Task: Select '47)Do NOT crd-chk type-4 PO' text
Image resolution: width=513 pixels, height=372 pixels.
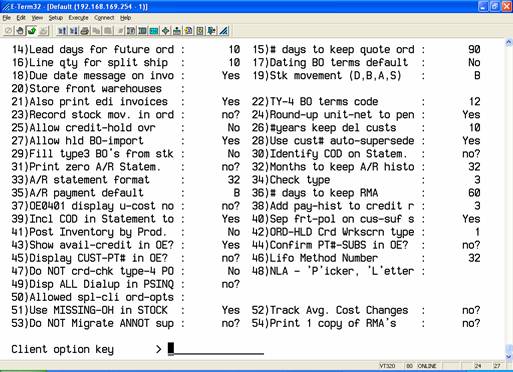Action: click(93, 270)
